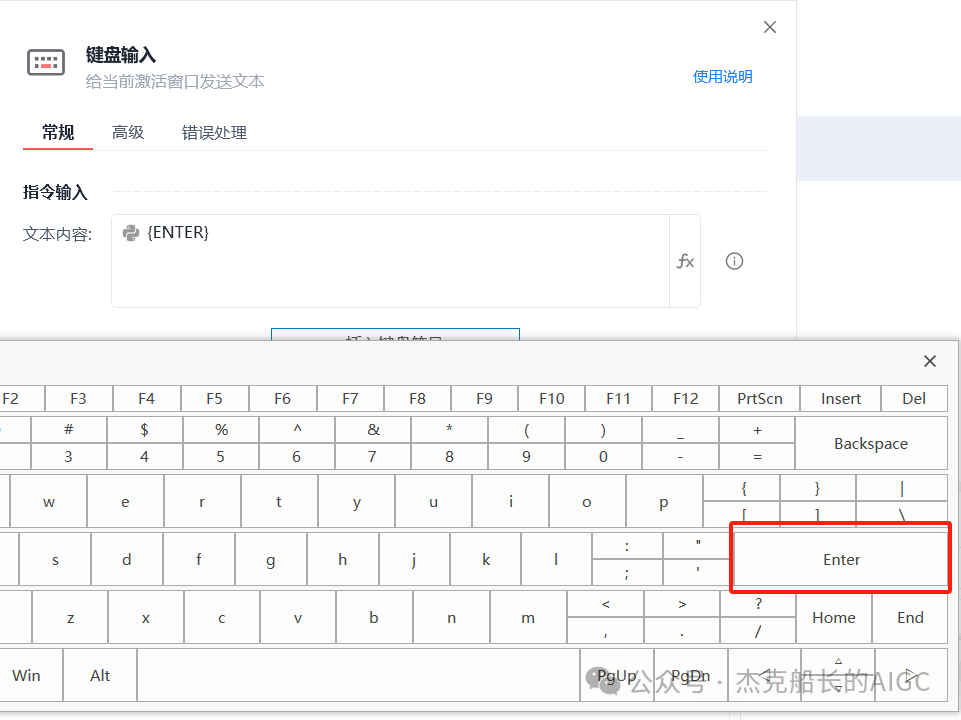Click the Alt key
The width and height of the screenshot is (961, 720).
[x=100, y=675]
